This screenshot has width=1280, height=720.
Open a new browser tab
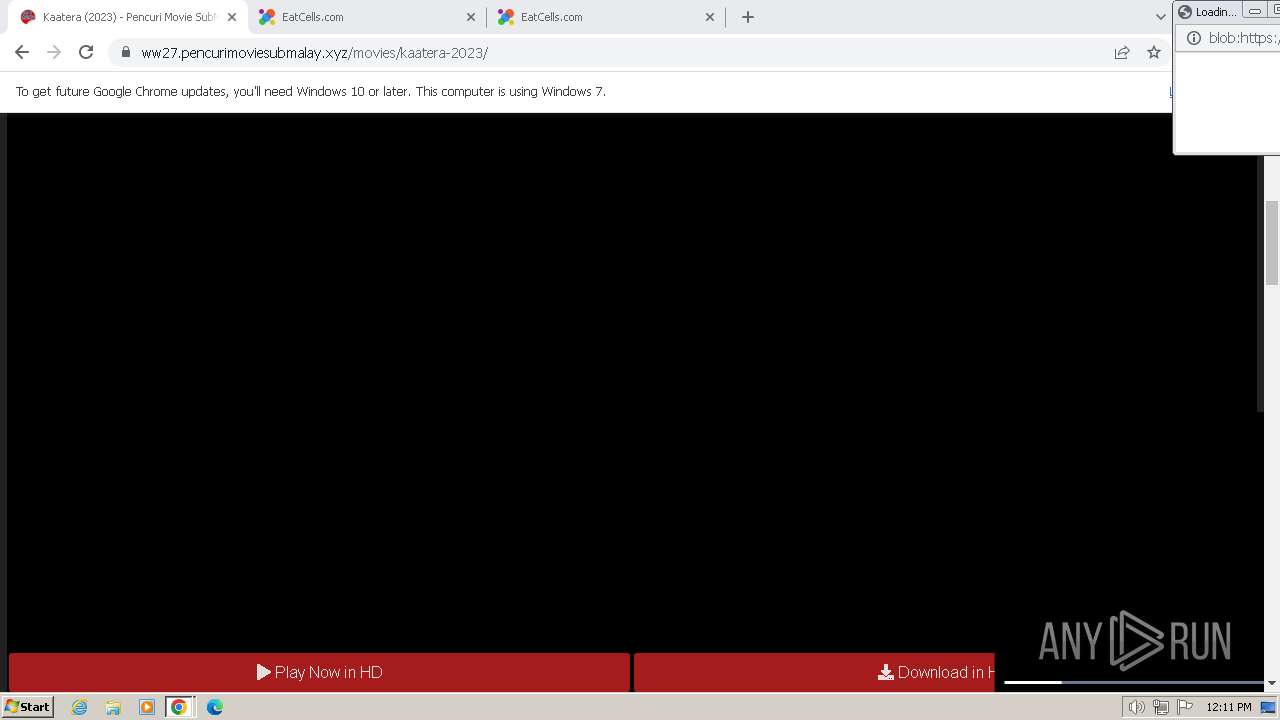click(x=748, y=17)
